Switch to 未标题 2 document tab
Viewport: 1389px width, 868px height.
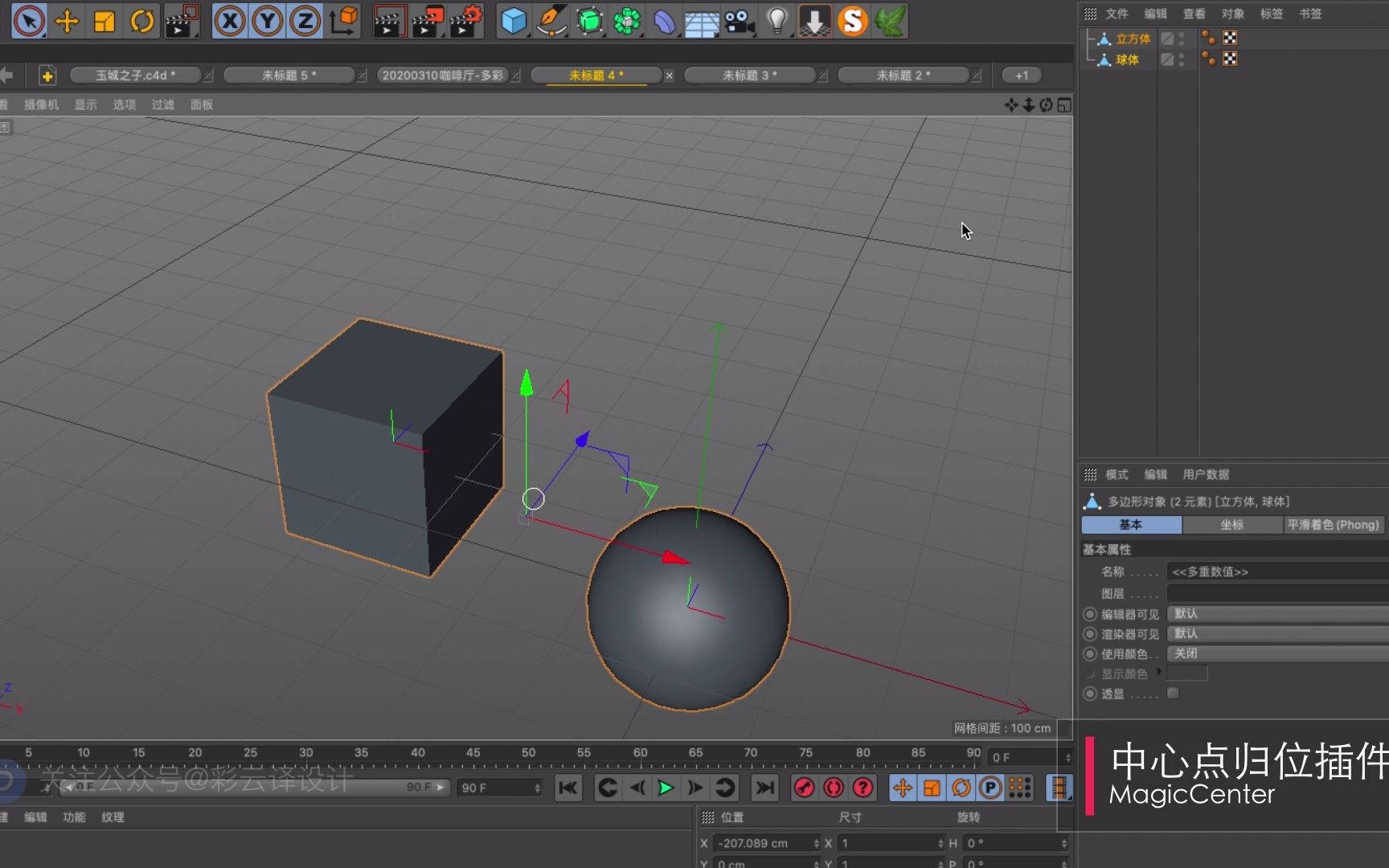(x=903, y=76)
